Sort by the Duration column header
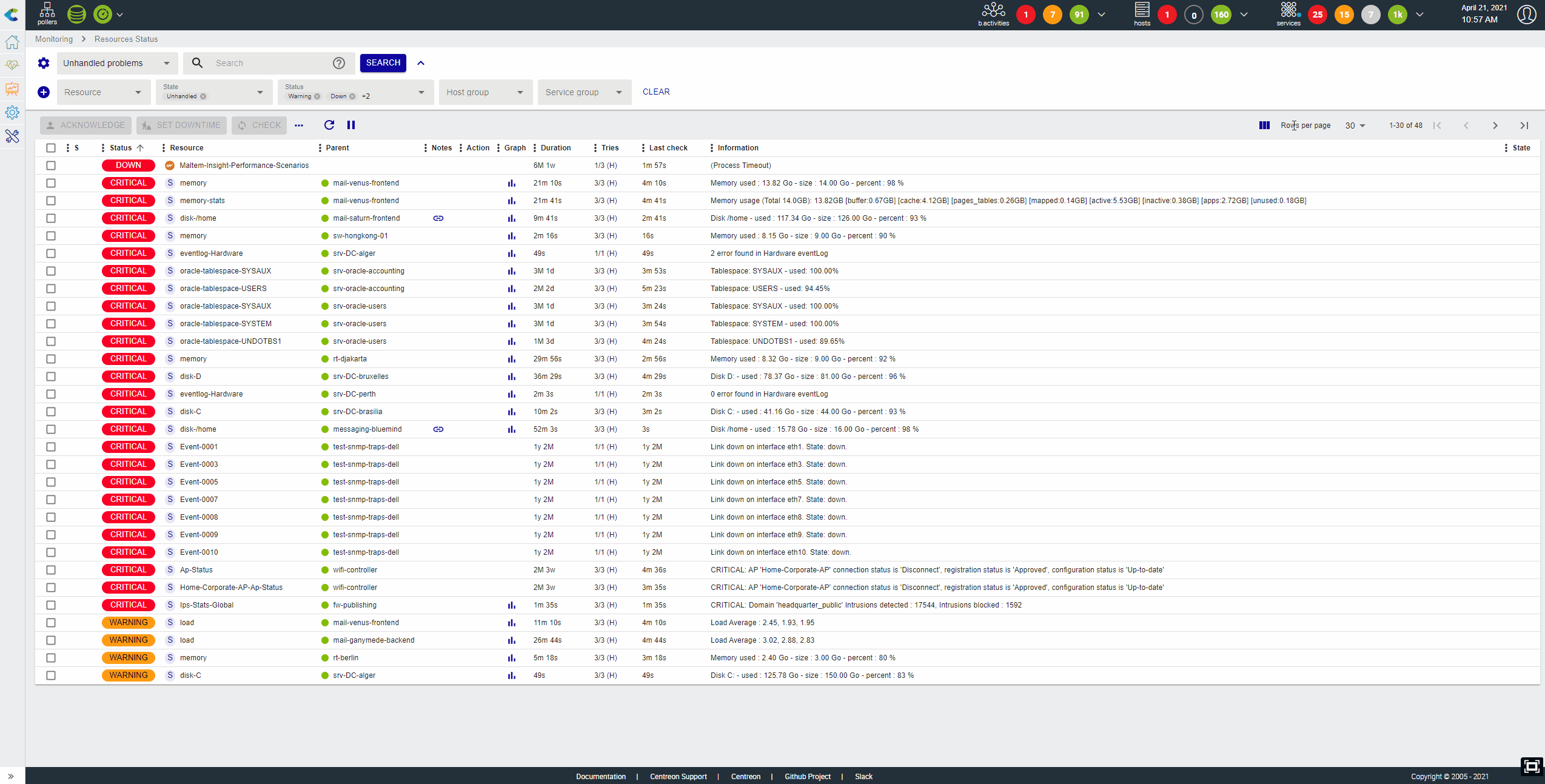The image size is (1545, 784). point(555,148)
